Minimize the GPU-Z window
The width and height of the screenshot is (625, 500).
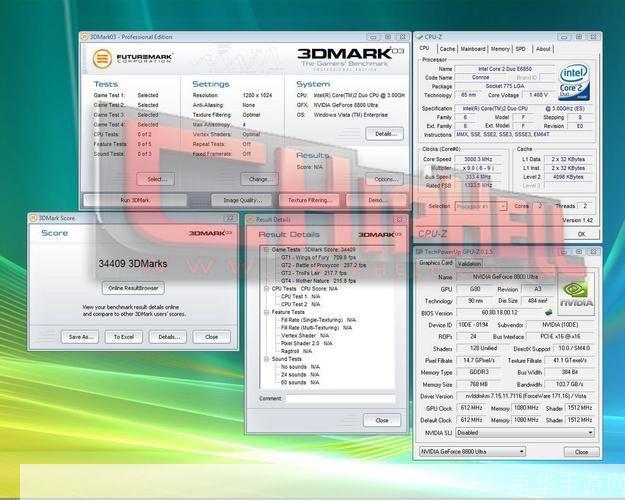[564, 252]
